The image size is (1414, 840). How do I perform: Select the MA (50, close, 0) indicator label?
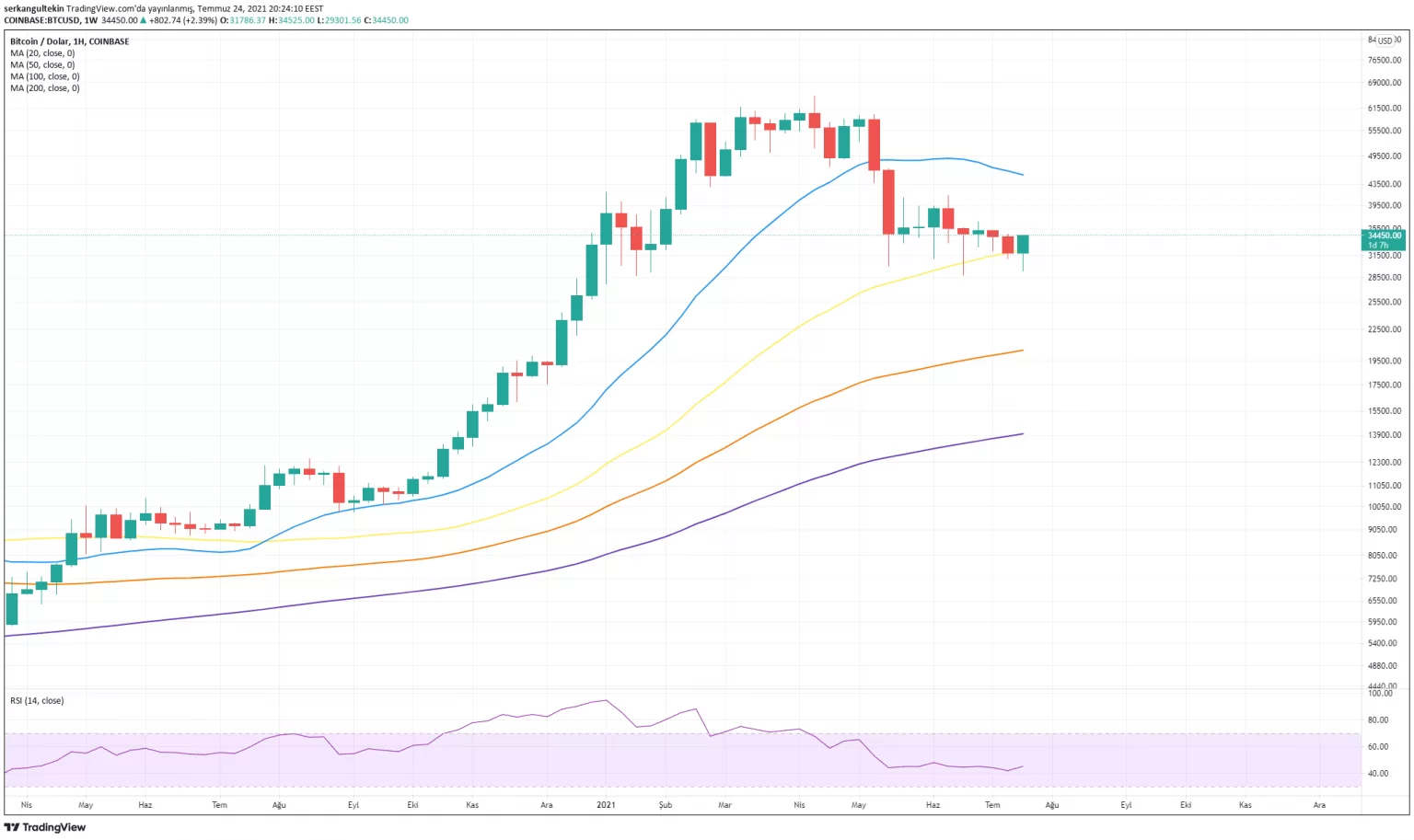click(42, 65)
